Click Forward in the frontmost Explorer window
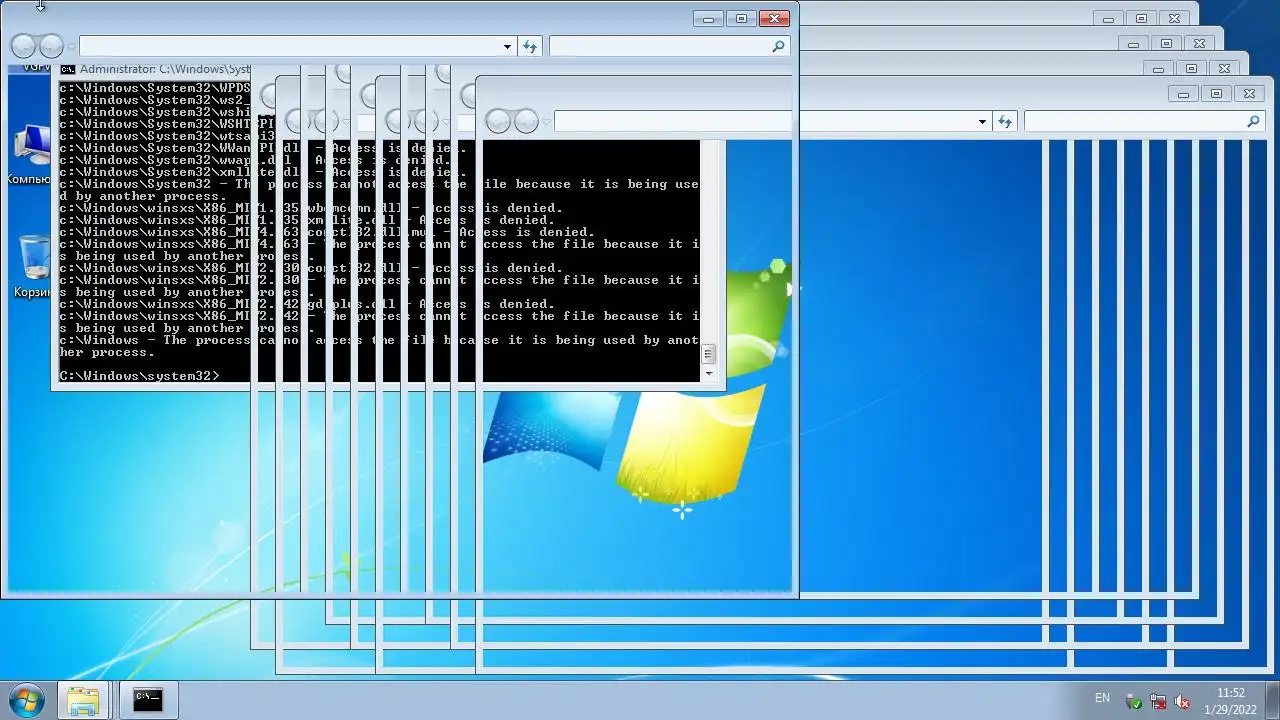The height and width of the screenshot is (720, 1280). click(x=50, y=46)
